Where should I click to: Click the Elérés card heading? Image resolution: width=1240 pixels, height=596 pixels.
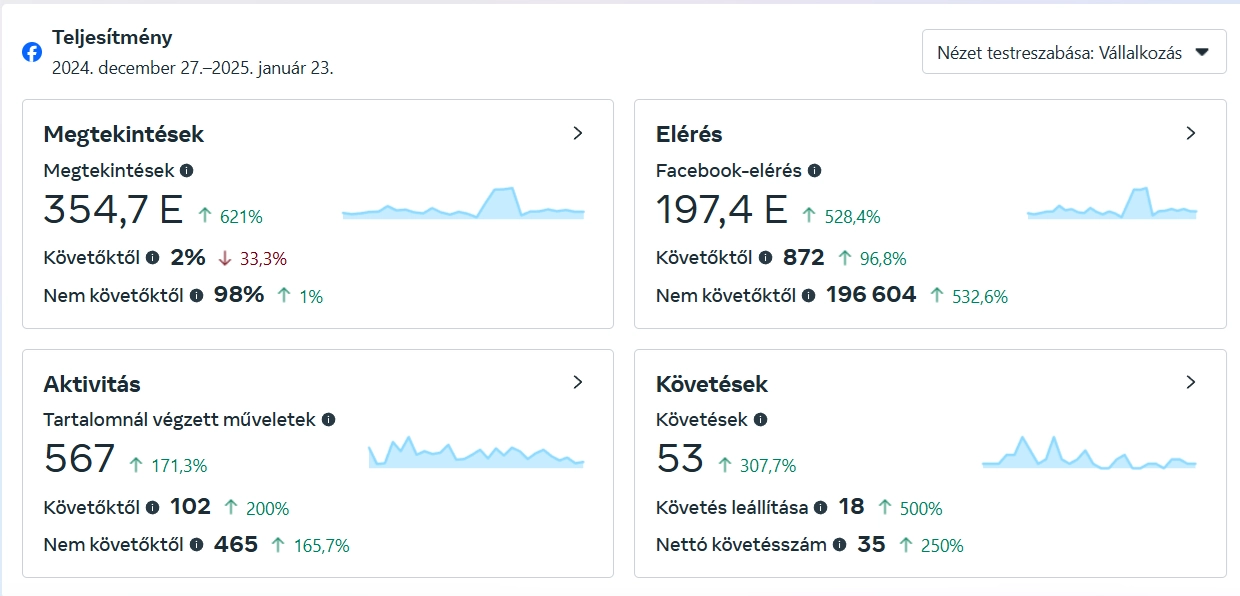(x=689, y=134)
